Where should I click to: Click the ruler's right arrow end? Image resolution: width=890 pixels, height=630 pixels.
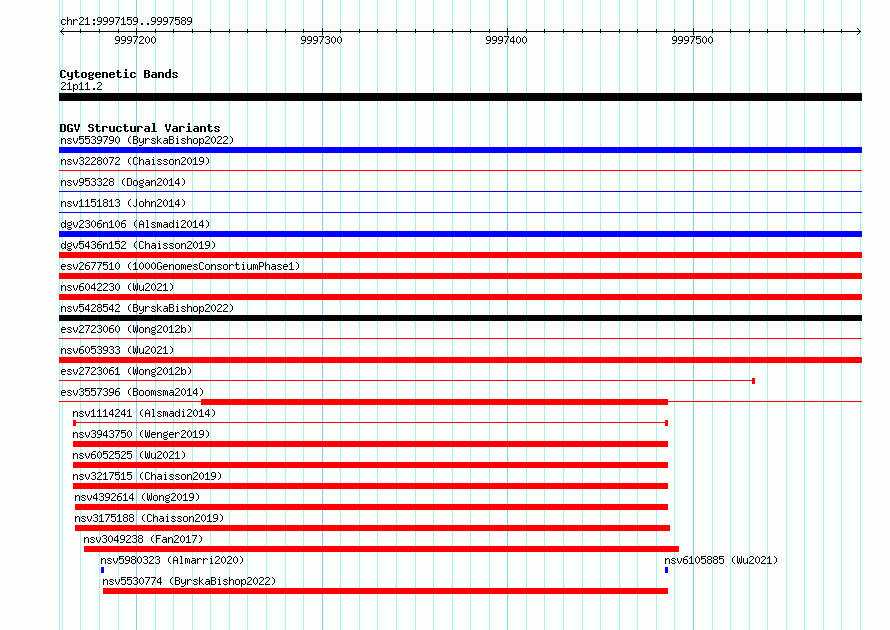click(859, 31)
